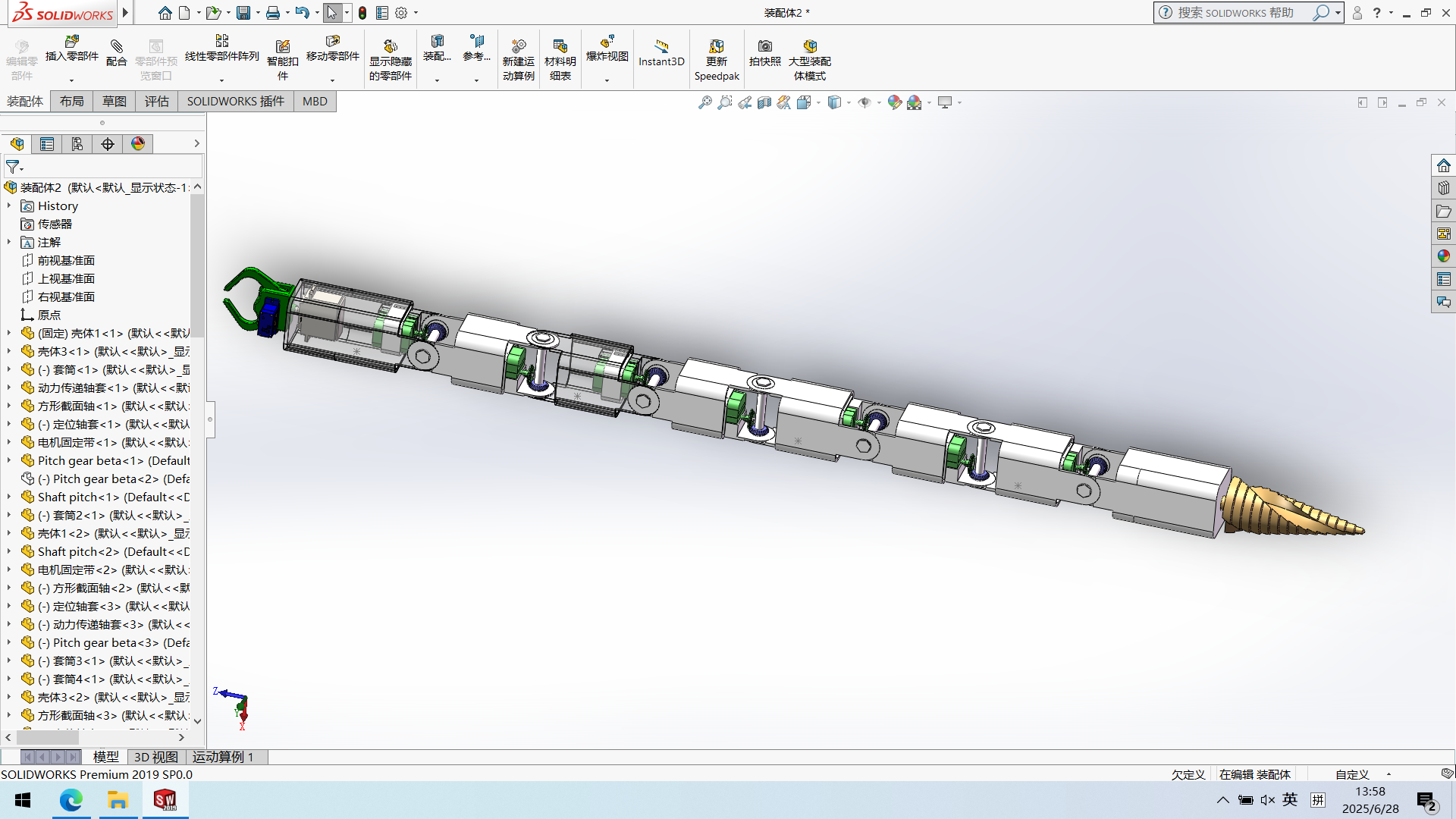
Task: Expand the History tree node
Action: click(x=9, y=206)
